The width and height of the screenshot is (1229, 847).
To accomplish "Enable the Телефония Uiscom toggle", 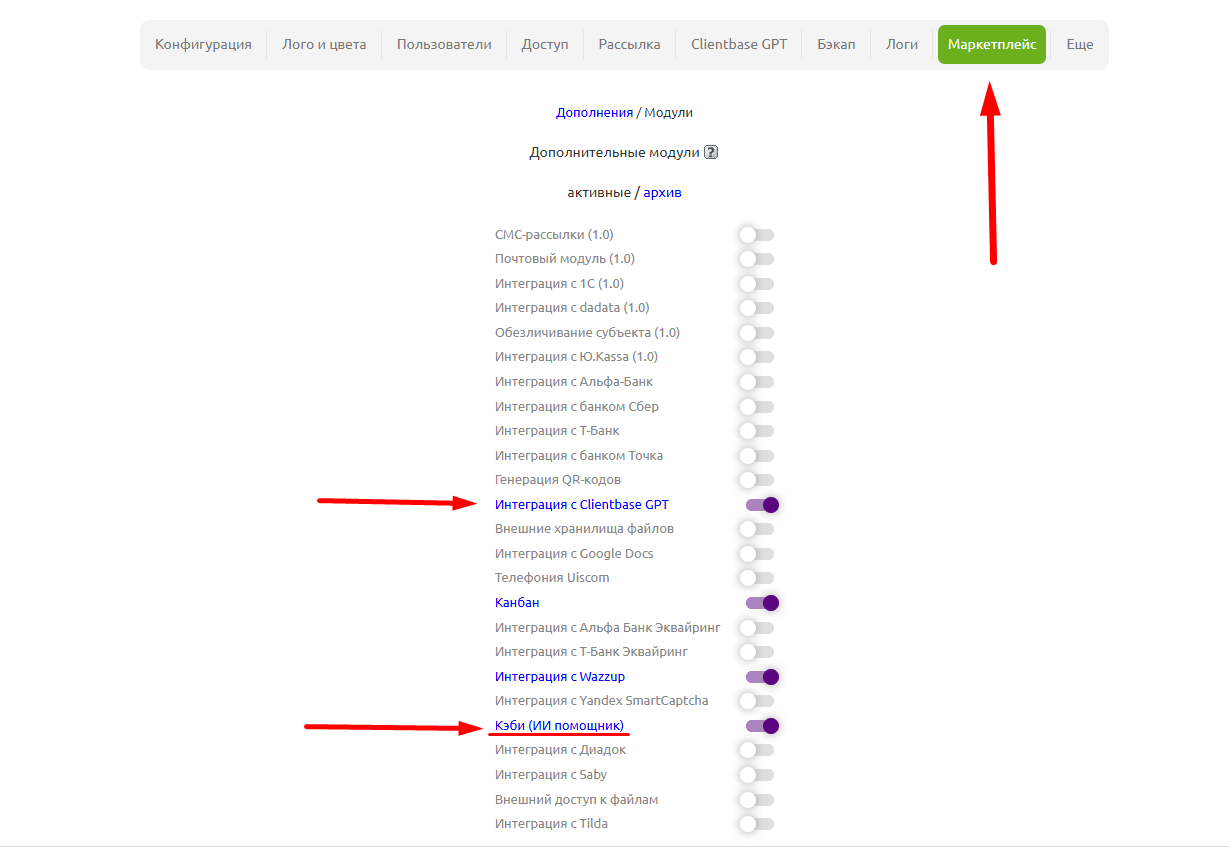I will (757, 578).
